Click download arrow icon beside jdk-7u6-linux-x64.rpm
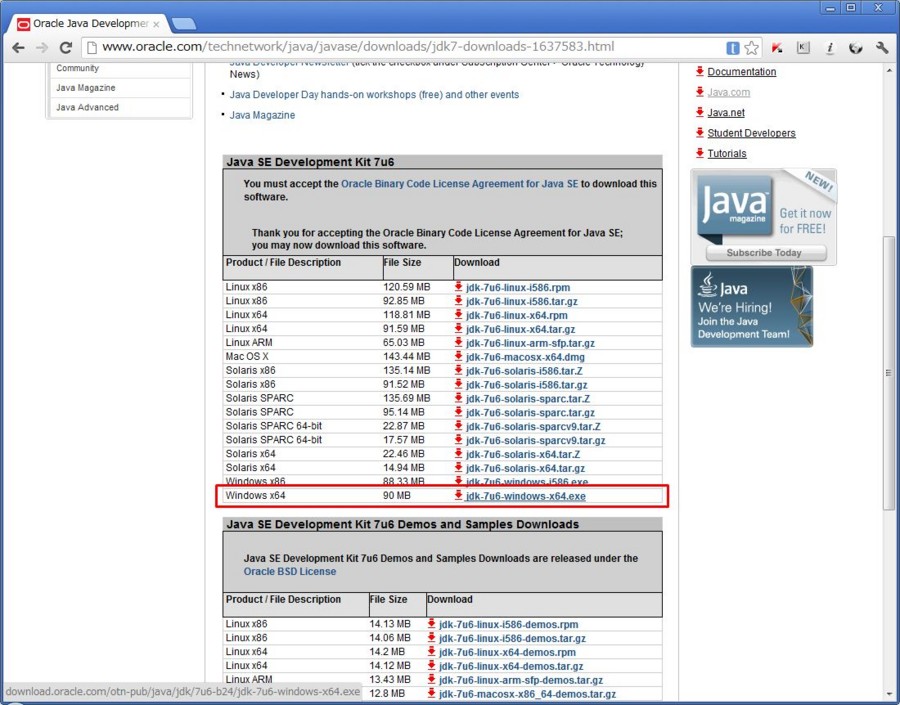 tap(458, 315)
